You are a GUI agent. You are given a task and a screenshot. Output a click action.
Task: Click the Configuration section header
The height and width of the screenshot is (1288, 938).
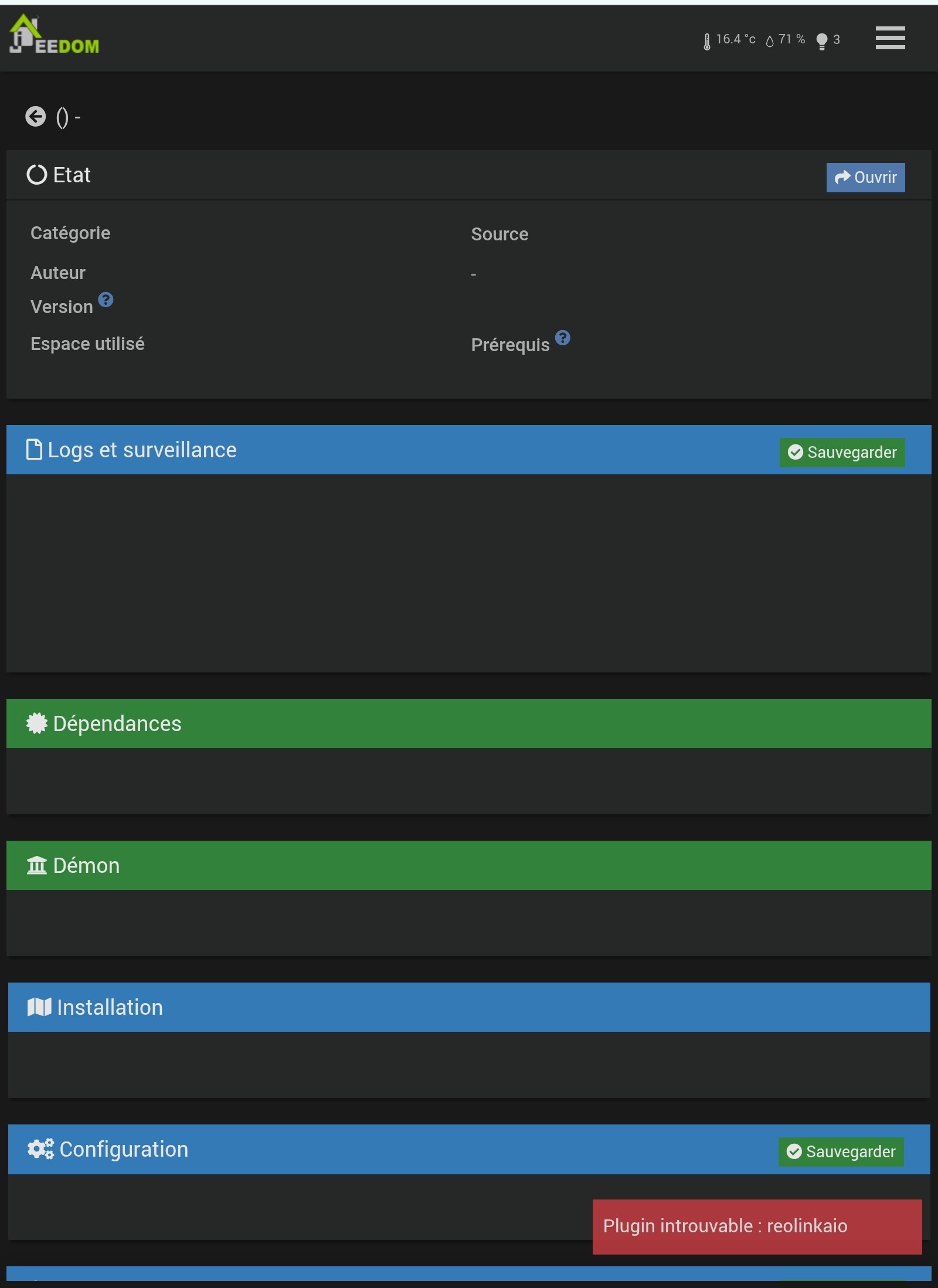[124, 1149]
